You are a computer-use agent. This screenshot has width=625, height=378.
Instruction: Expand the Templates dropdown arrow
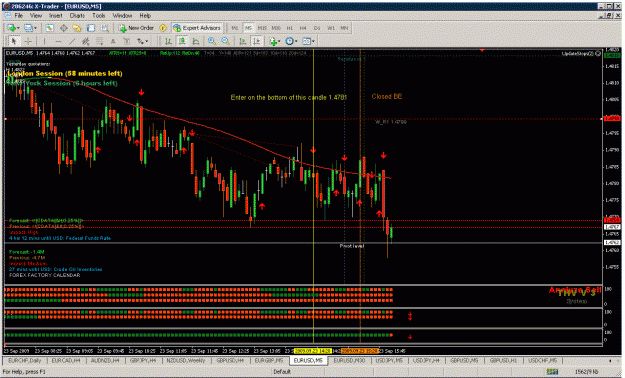click(313, 41)
